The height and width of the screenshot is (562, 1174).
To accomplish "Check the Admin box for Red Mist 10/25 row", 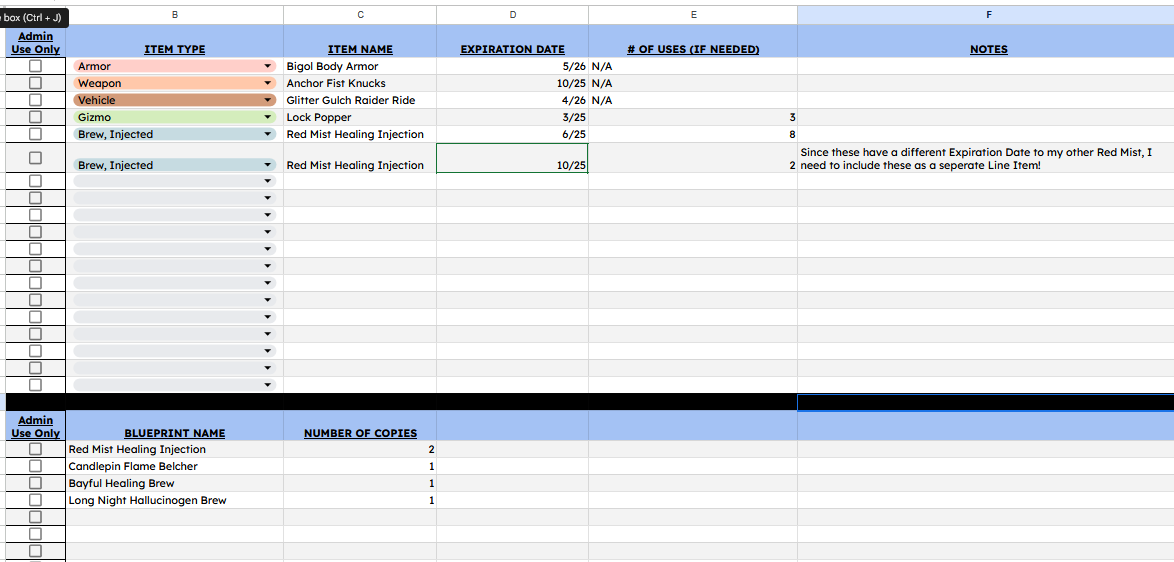I will 35,157.
